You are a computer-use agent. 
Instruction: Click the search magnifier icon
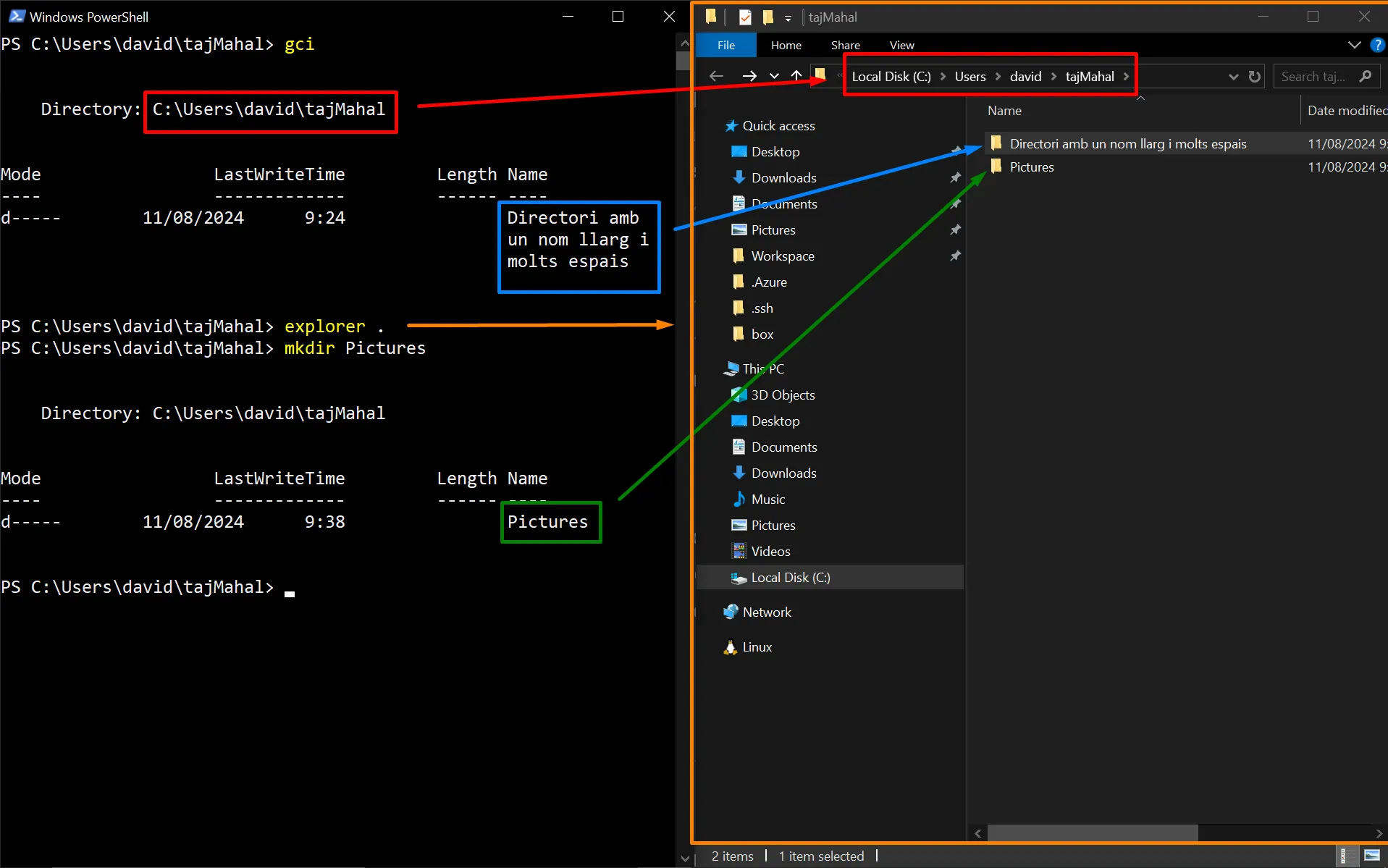[x=1366, y=76]
